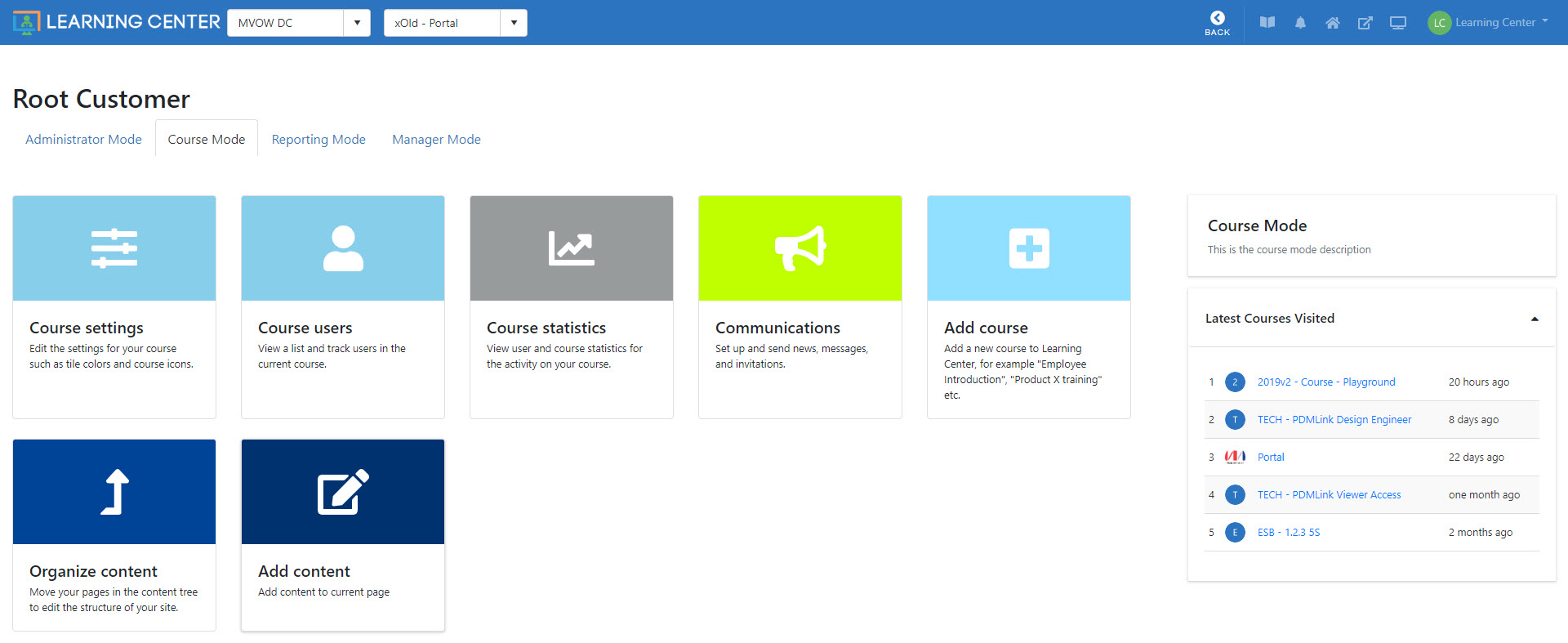
Task: Go to the home icon
Action: coord(1332,23)
